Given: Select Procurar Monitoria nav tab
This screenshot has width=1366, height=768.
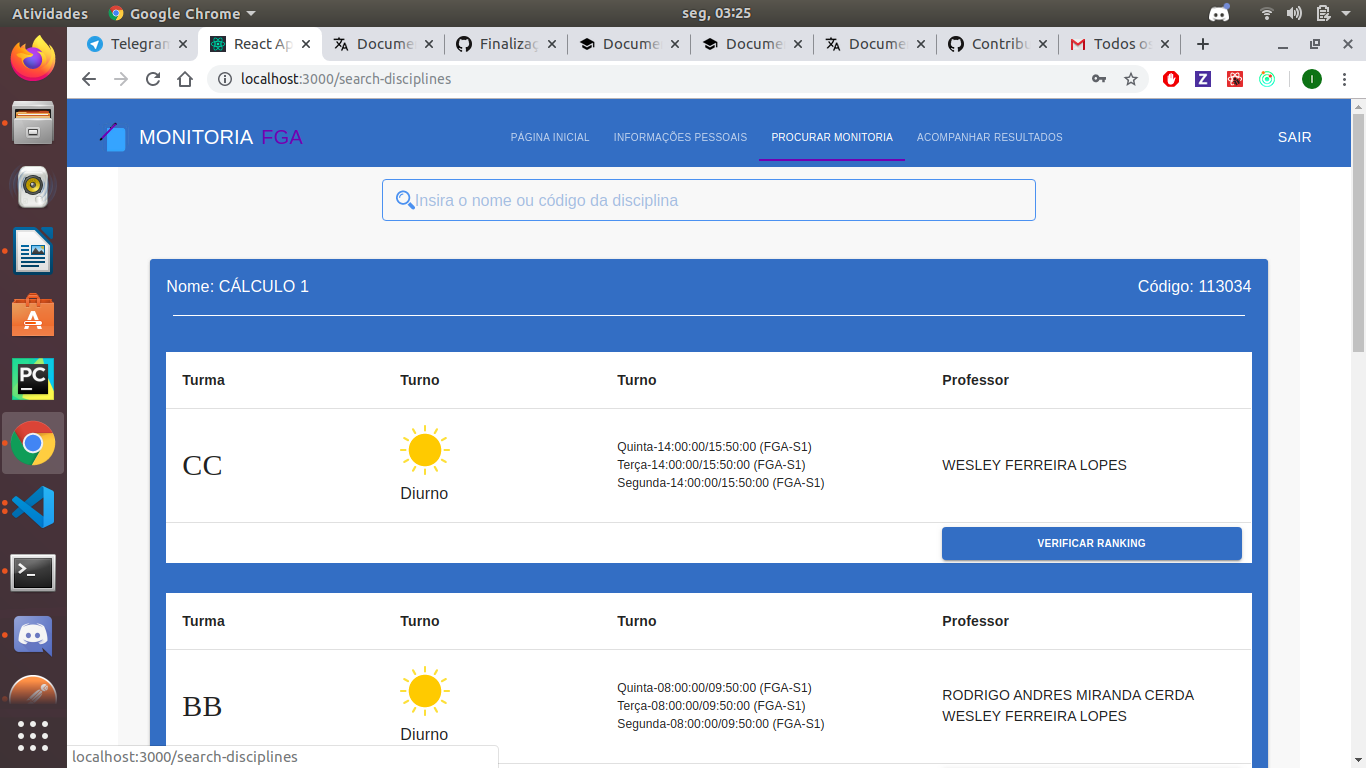Looking at the screenshot, I should click(832, 137).
